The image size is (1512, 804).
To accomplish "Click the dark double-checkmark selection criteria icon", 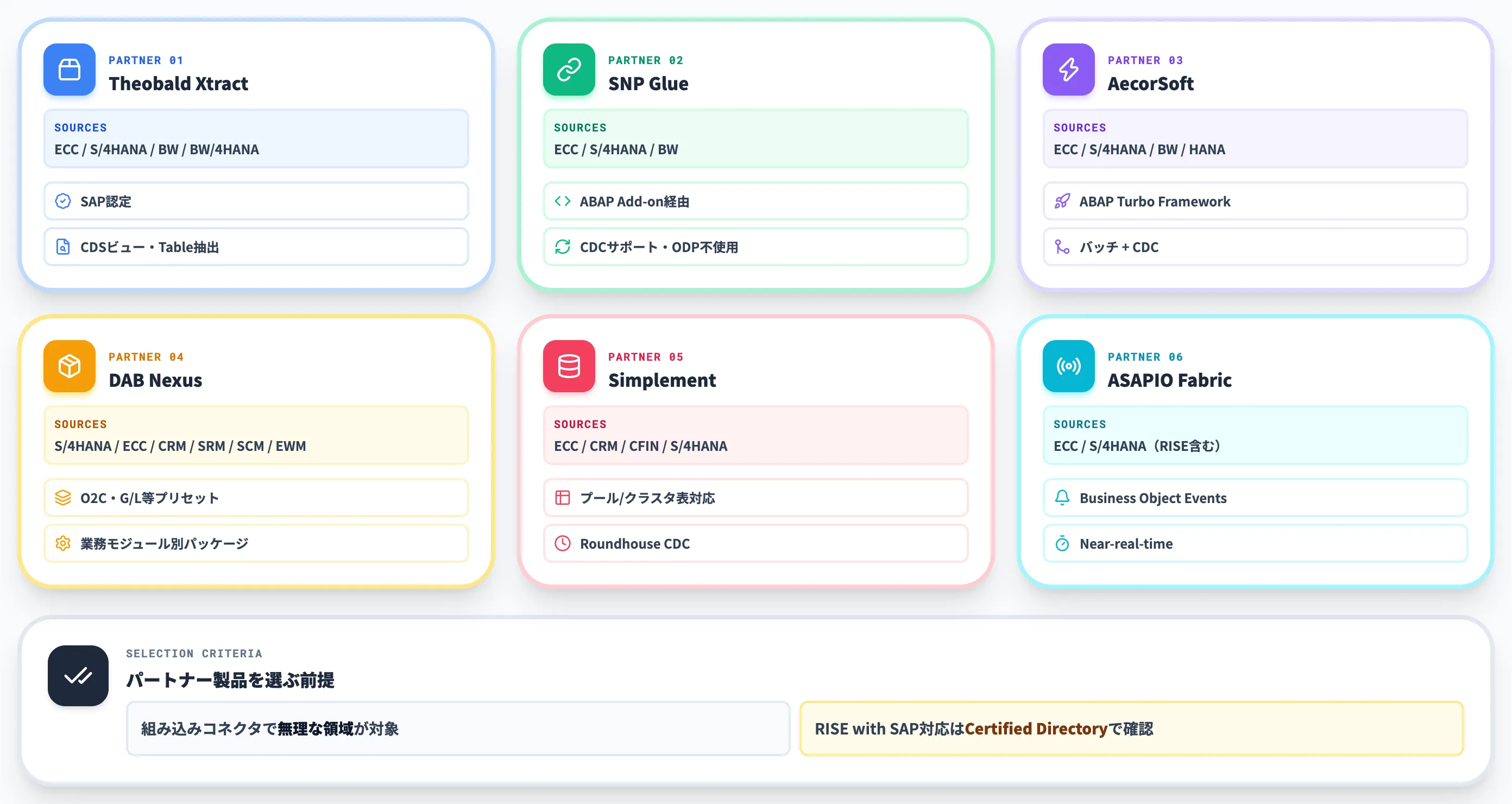I will coord(78,675).
